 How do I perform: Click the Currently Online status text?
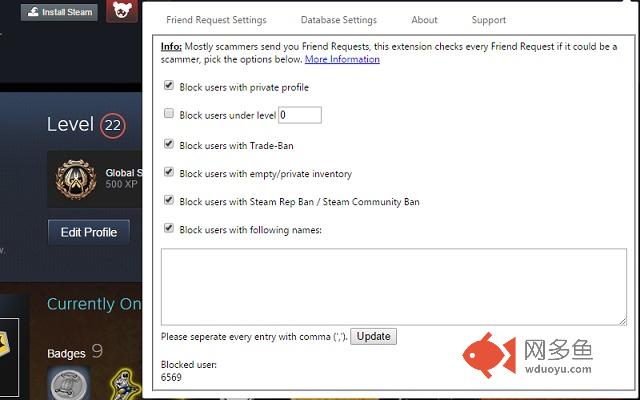tap(94, 304)
